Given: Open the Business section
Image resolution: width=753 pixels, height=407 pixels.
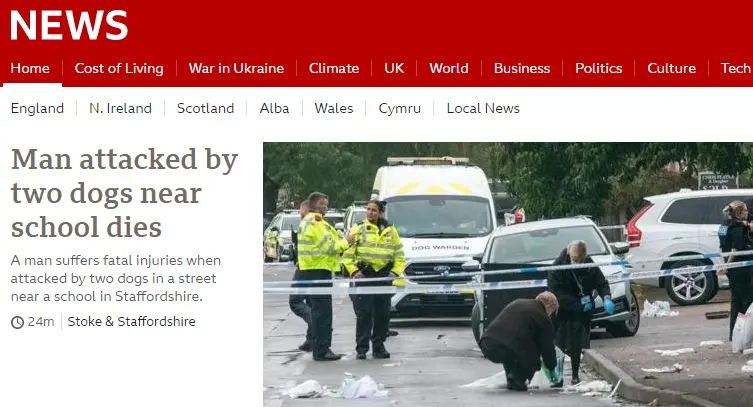Looking at the screenshot, I should tap(522, 68).
